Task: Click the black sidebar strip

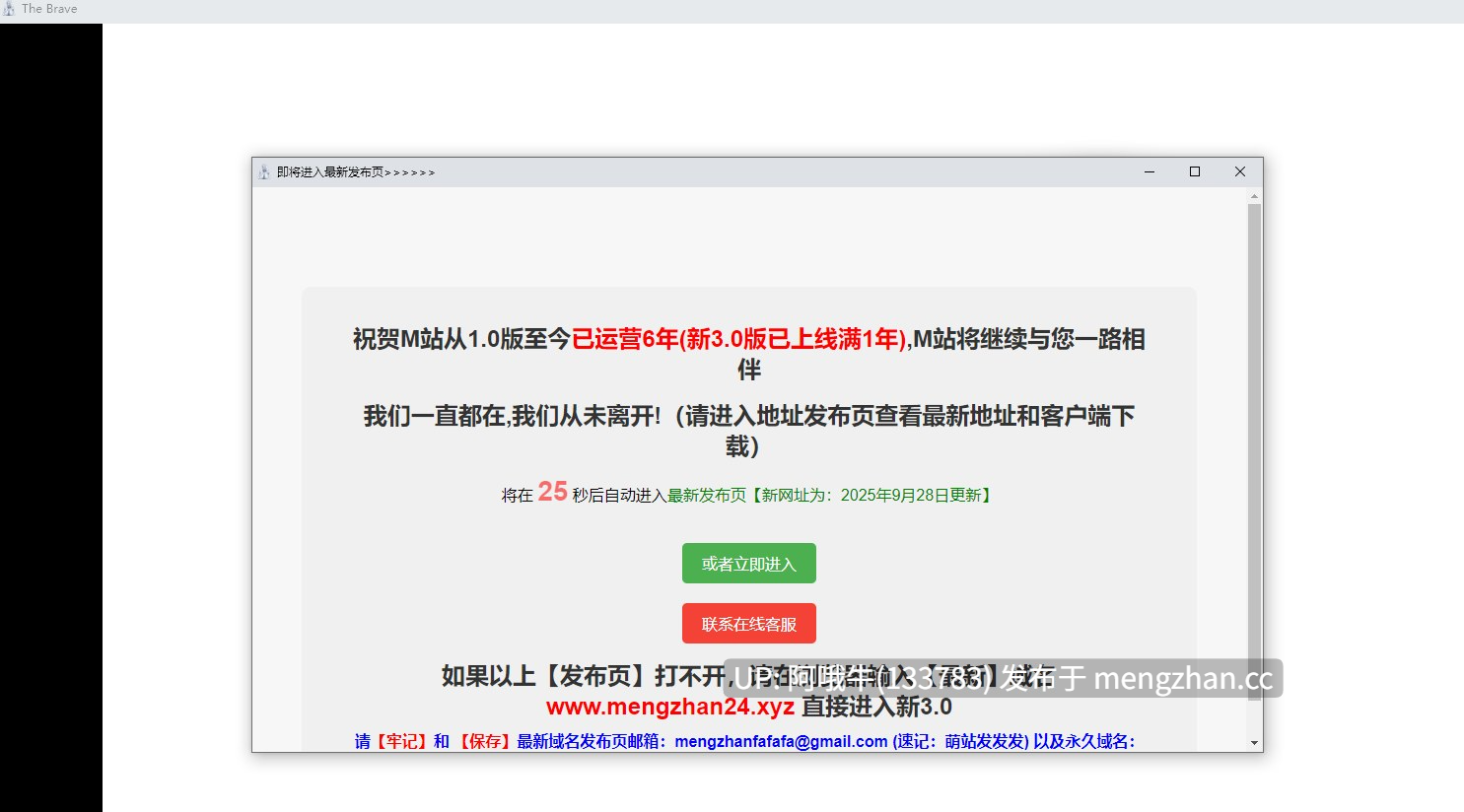Action: 51,418
